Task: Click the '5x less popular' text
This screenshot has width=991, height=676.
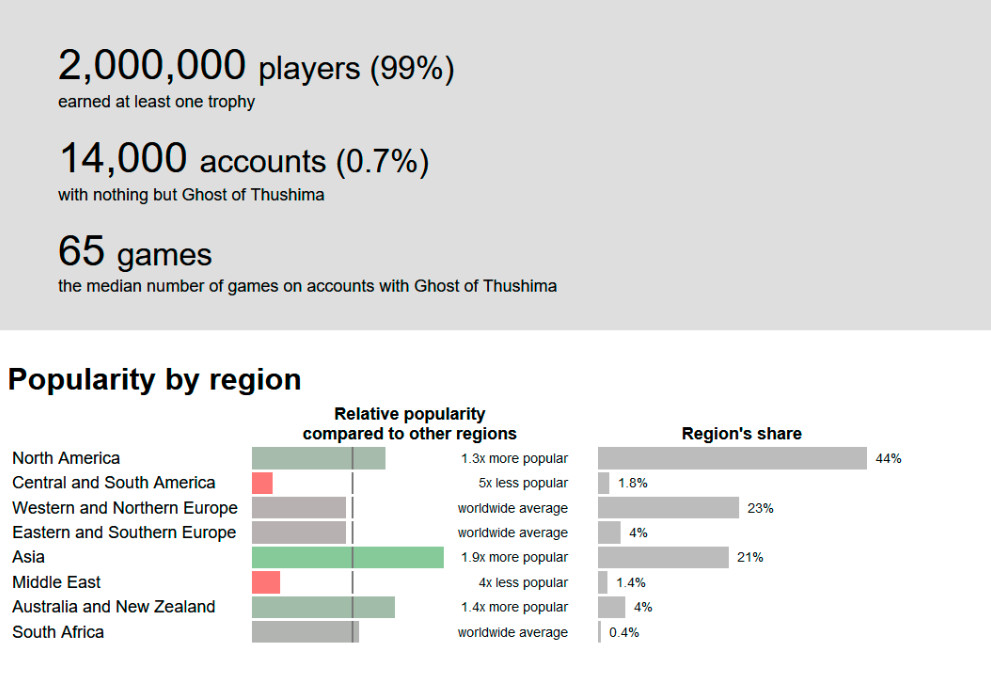Action: click(x=523, y=483)
